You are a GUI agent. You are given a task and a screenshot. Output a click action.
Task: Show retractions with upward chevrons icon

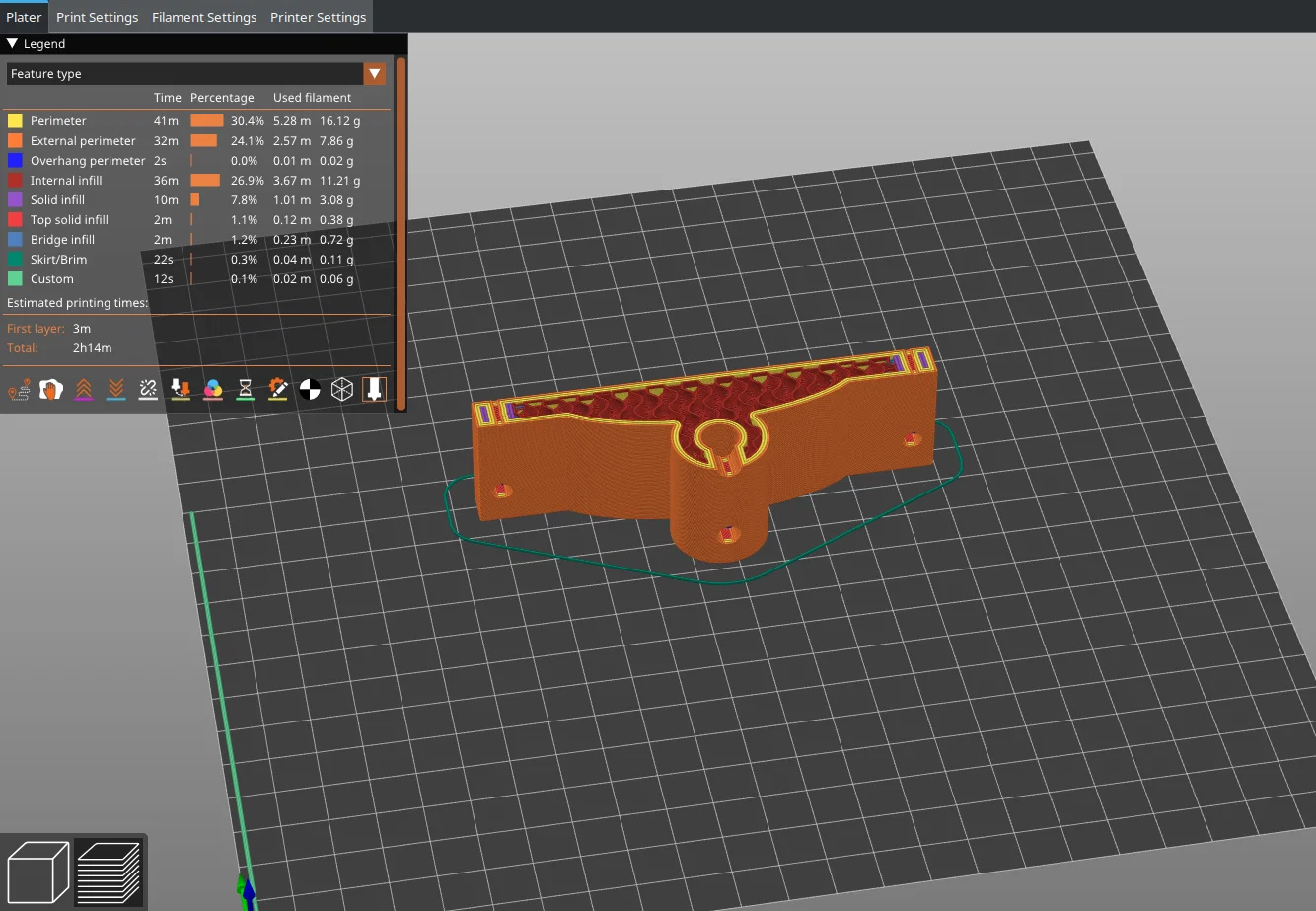[84, 390]
